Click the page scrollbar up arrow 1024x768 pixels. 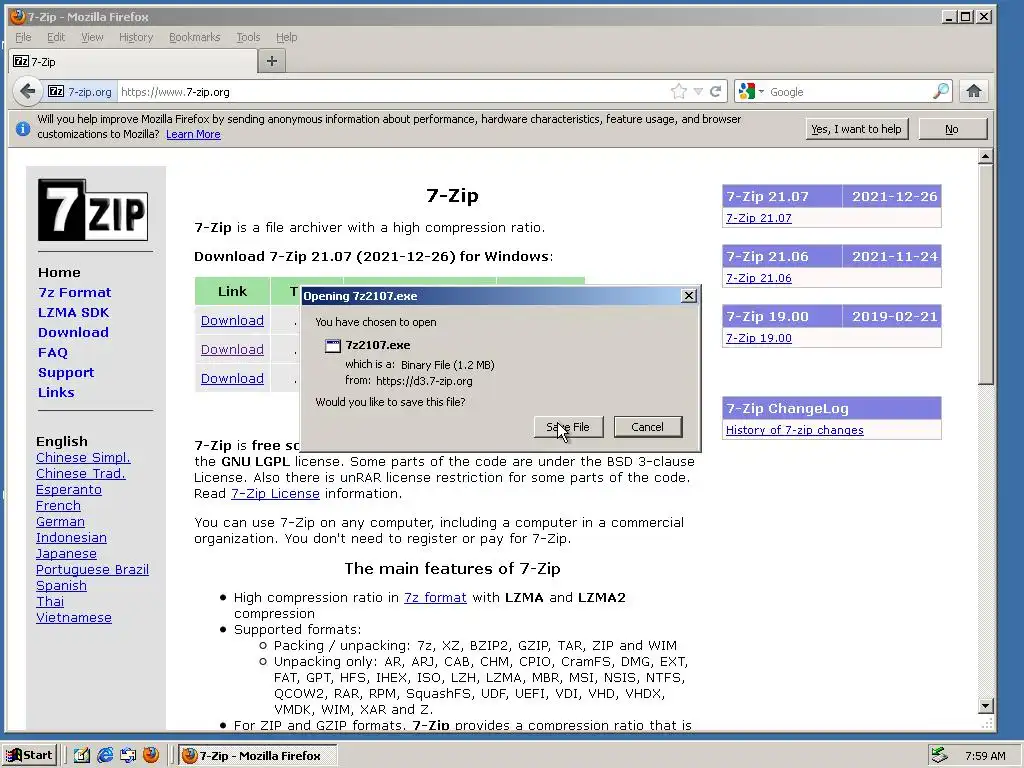[985, 156]
